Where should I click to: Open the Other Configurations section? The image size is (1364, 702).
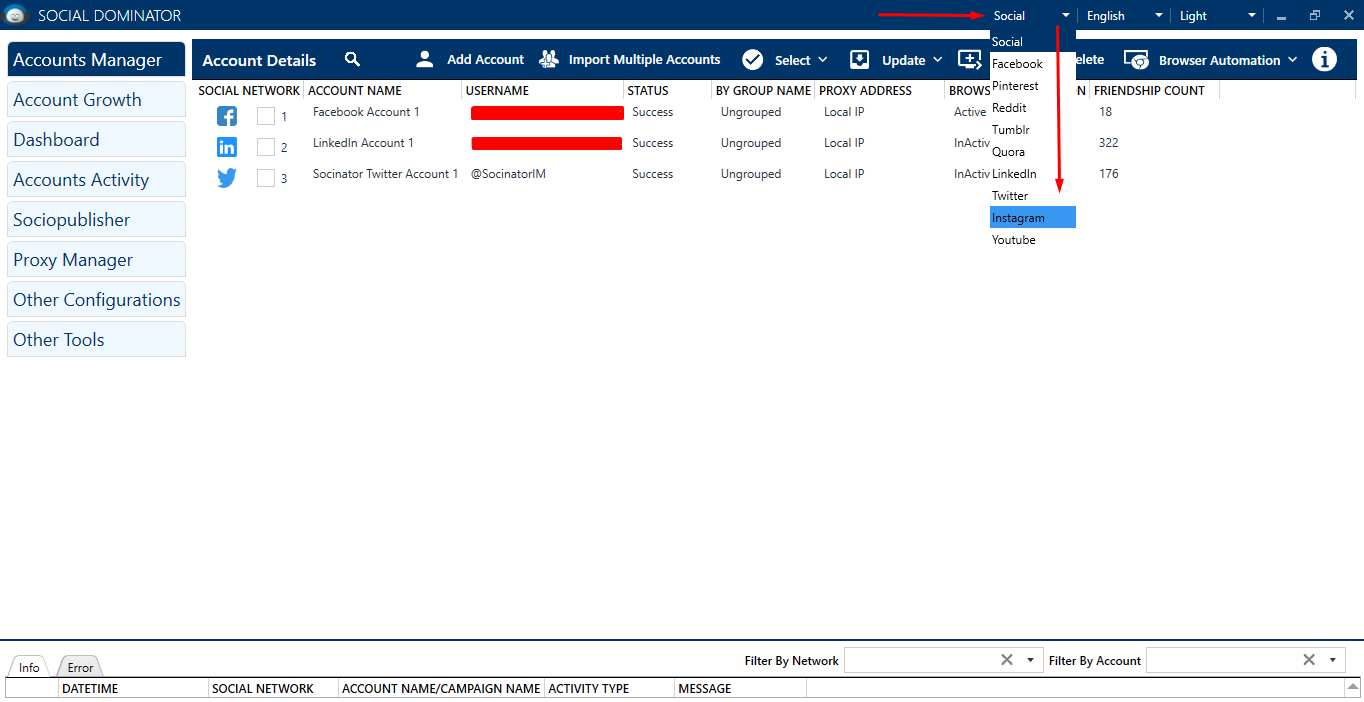pyautogui.click(x=96, y=300)
